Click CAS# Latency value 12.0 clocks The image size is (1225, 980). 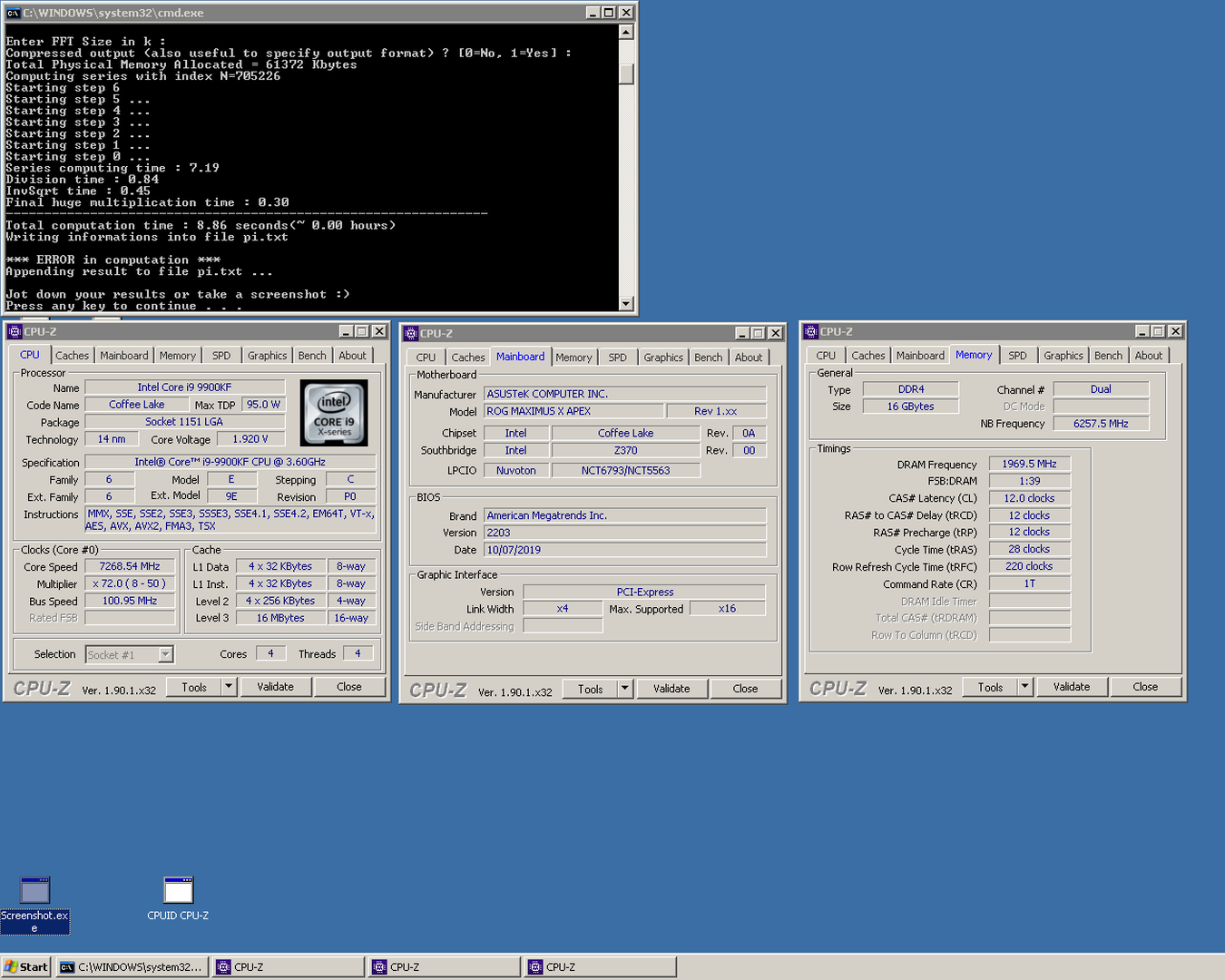[1030, 498]
